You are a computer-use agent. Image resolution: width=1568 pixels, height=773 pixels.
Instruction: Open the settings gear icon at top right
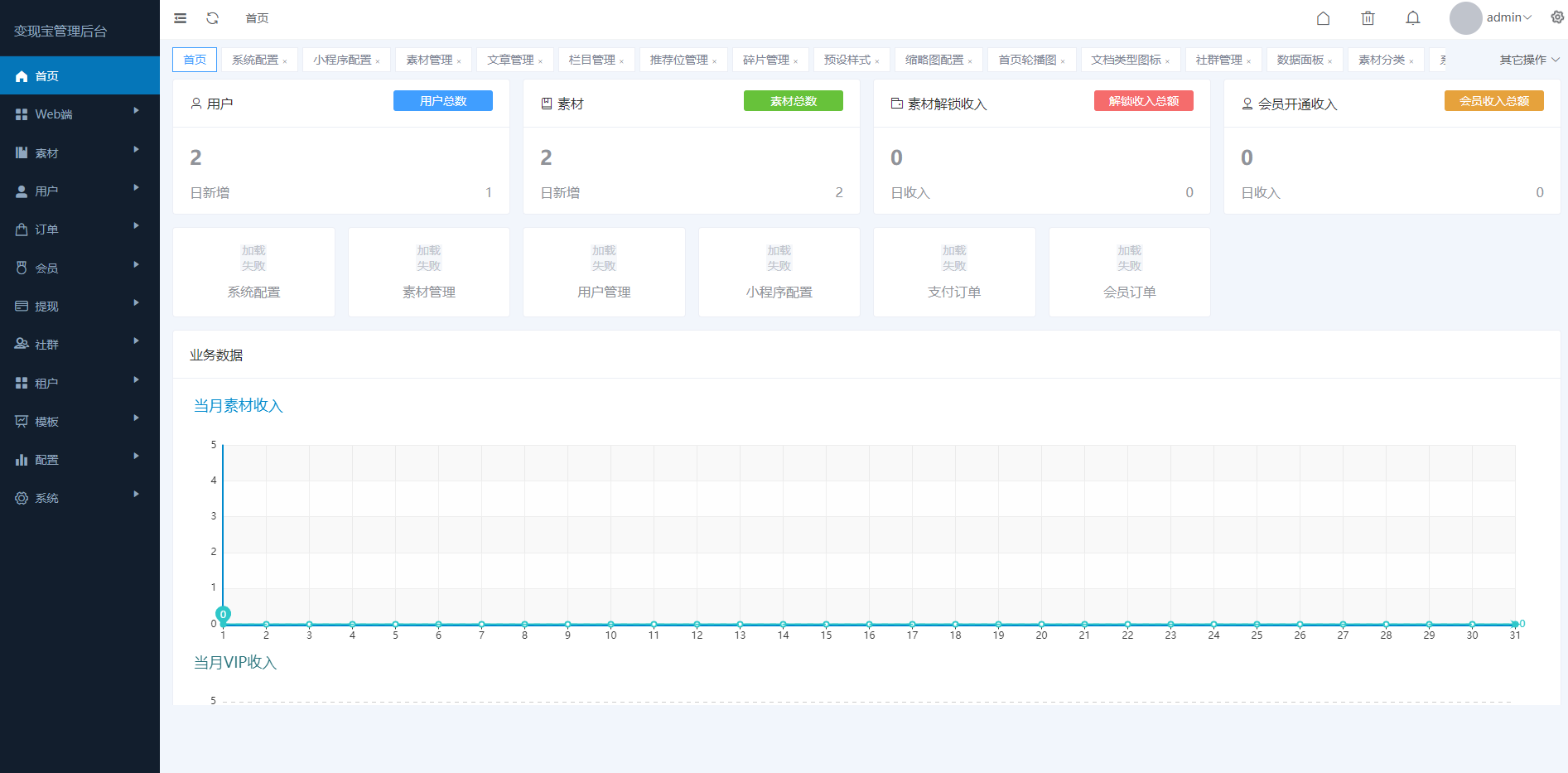point(1556,17)
